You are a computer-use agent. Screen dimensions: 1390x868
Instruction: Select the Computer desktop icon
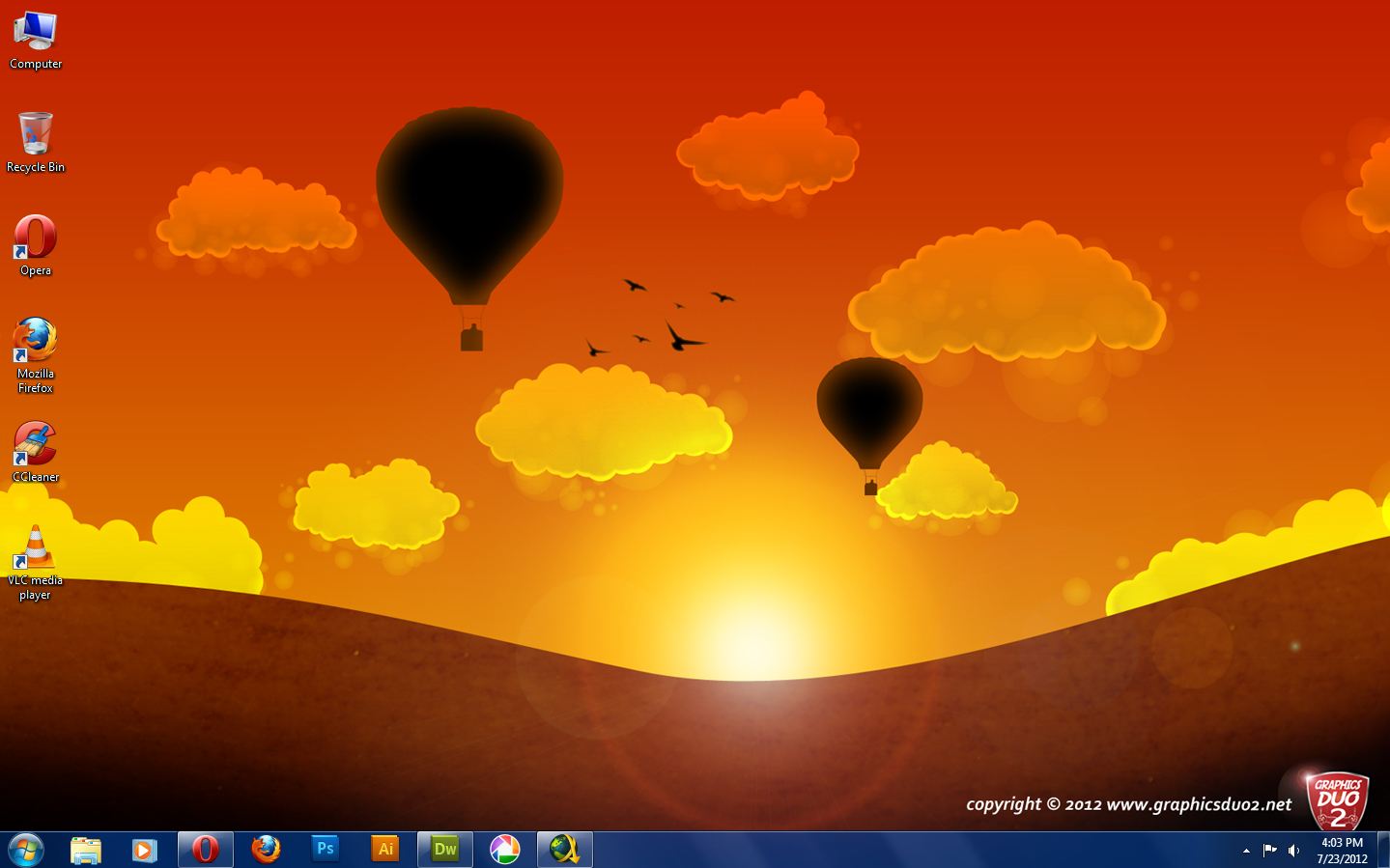click(36, 41)
